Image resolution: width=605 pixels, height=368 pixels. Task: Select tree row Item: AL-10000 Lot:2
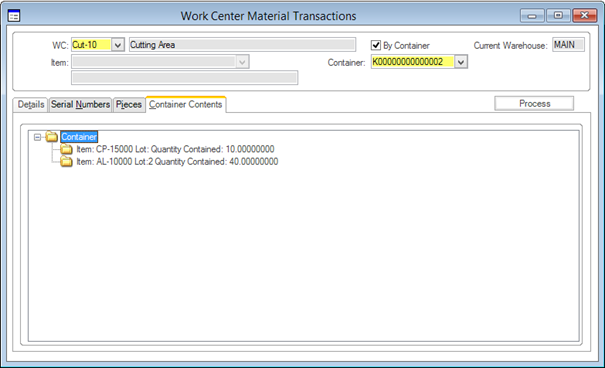[x=177, y=162]
